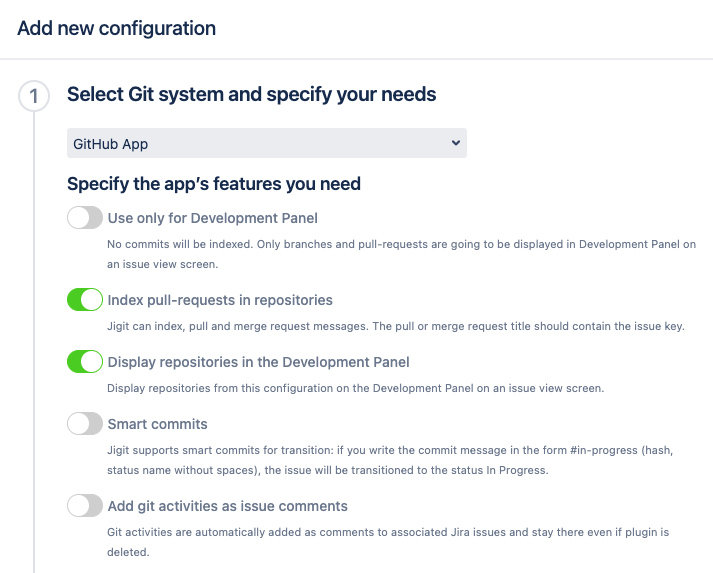Enable the Smart commits toggle
Viewport: 713px width, 573px height.
point(85,424)
